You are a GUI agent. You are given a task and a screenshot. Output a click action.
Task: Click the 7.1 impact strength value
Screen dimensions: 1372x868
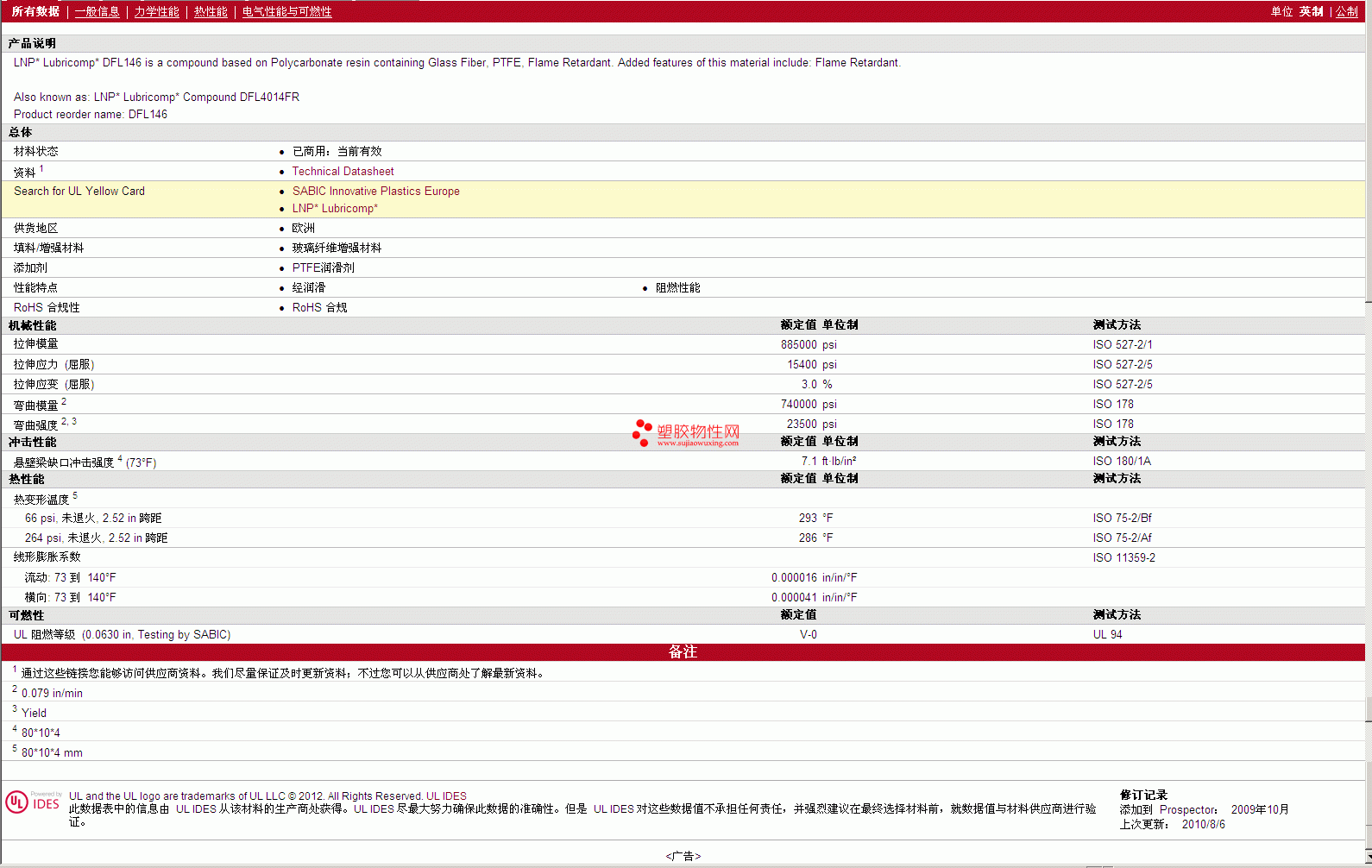click(x=809, y=461)
